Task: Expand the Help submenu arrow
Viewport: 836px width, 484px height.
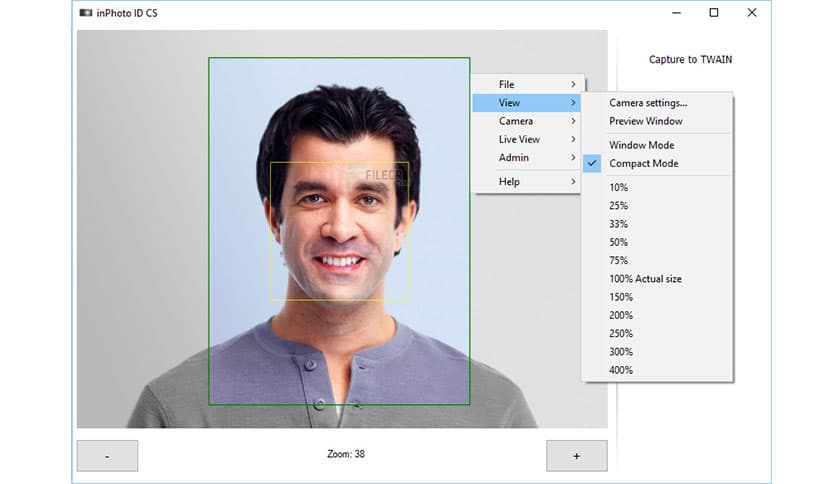Action: tap(573, 181)
